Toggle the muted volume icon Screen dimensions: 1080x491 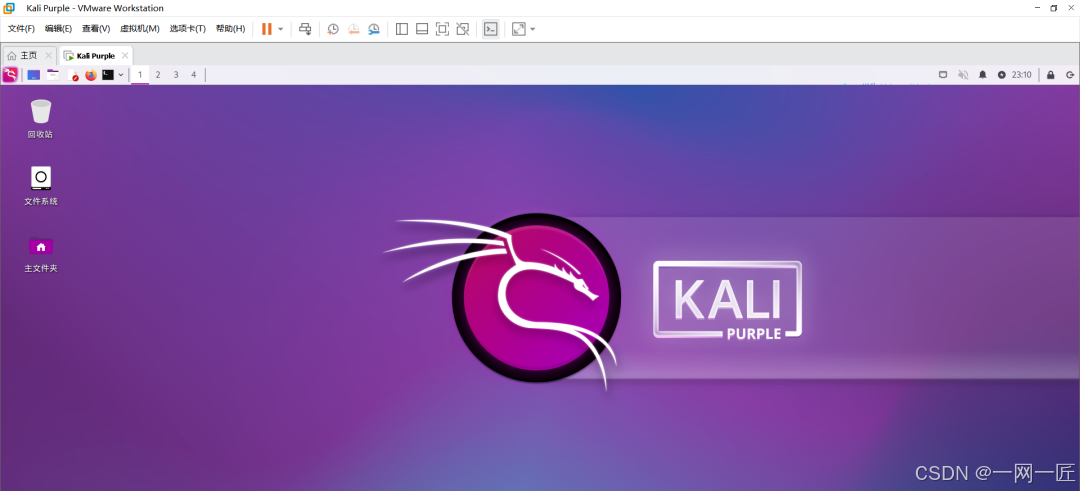point(963,74)
